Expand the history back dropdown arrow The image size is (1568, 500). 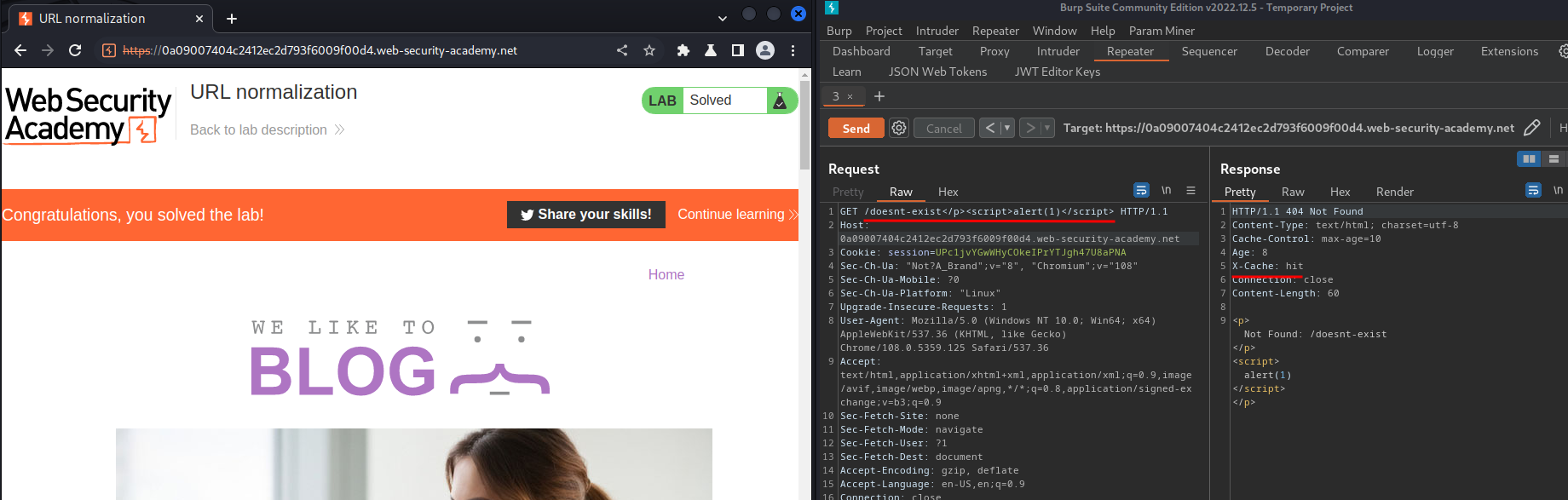tap(1006, 128)
